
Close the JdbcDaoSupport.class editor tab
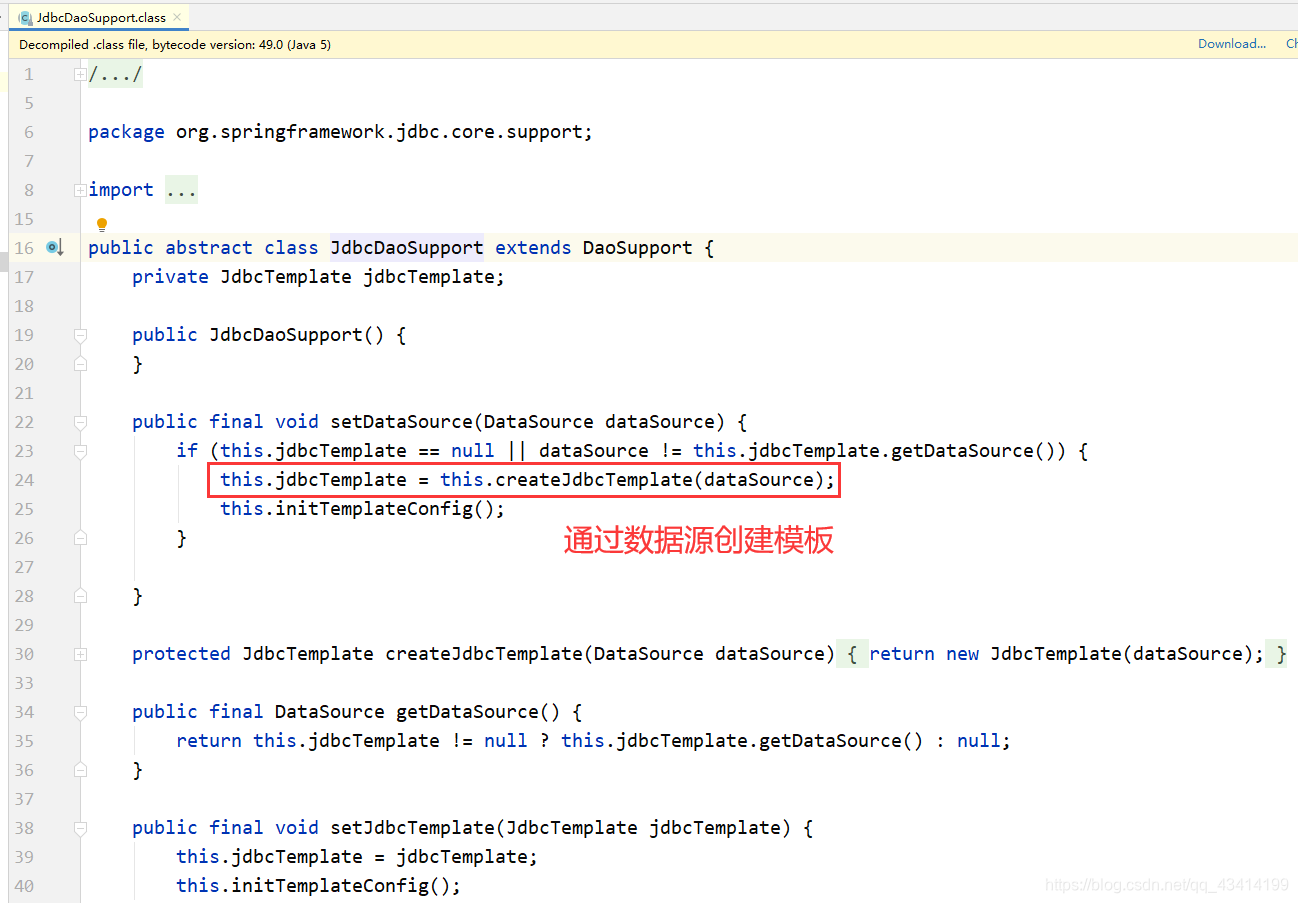point(177,17)
